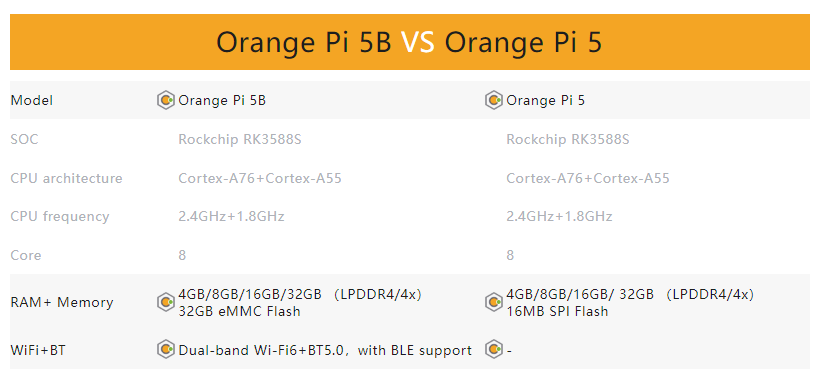
Task: Select the WiFi+BT row label
Action: 38,350
